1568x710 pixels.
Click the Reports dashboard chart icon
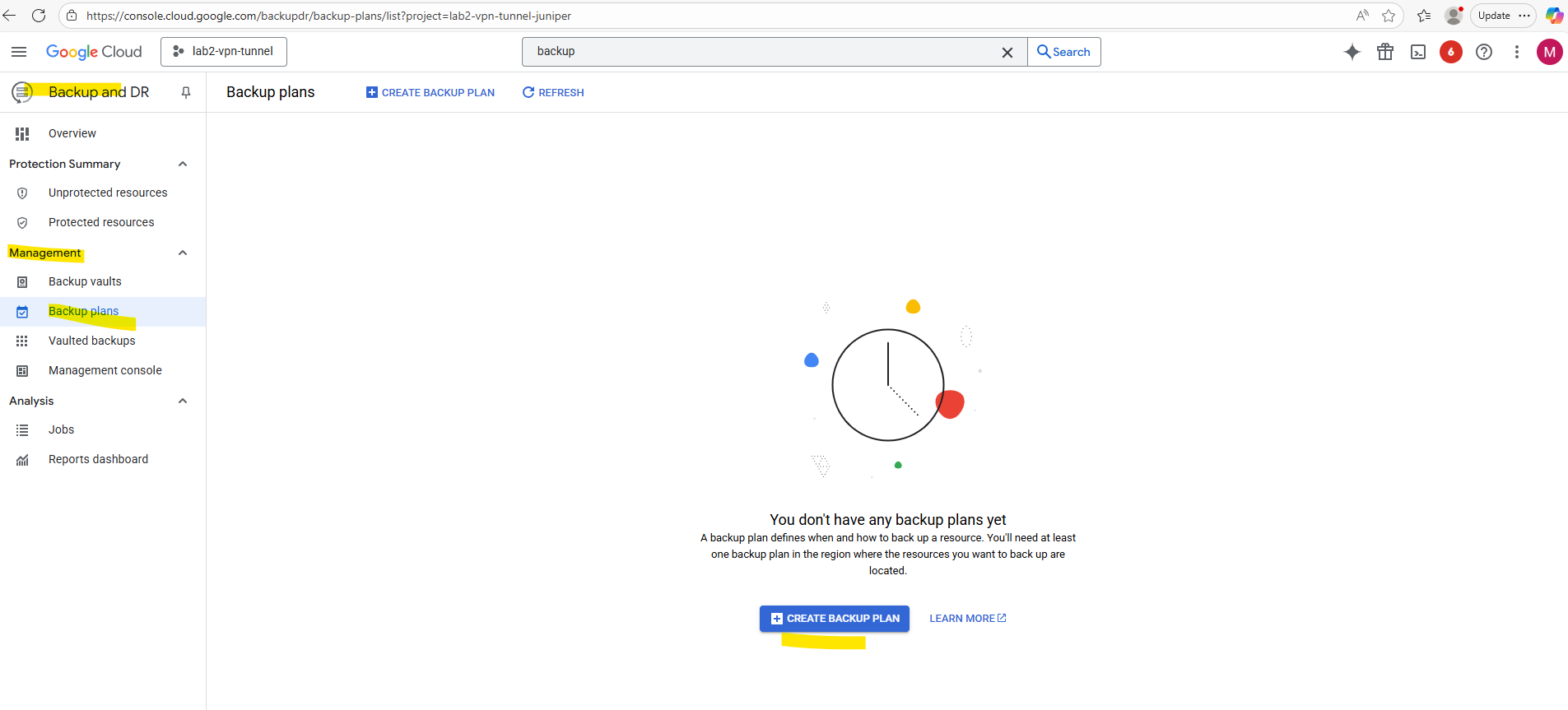[22, 459]
